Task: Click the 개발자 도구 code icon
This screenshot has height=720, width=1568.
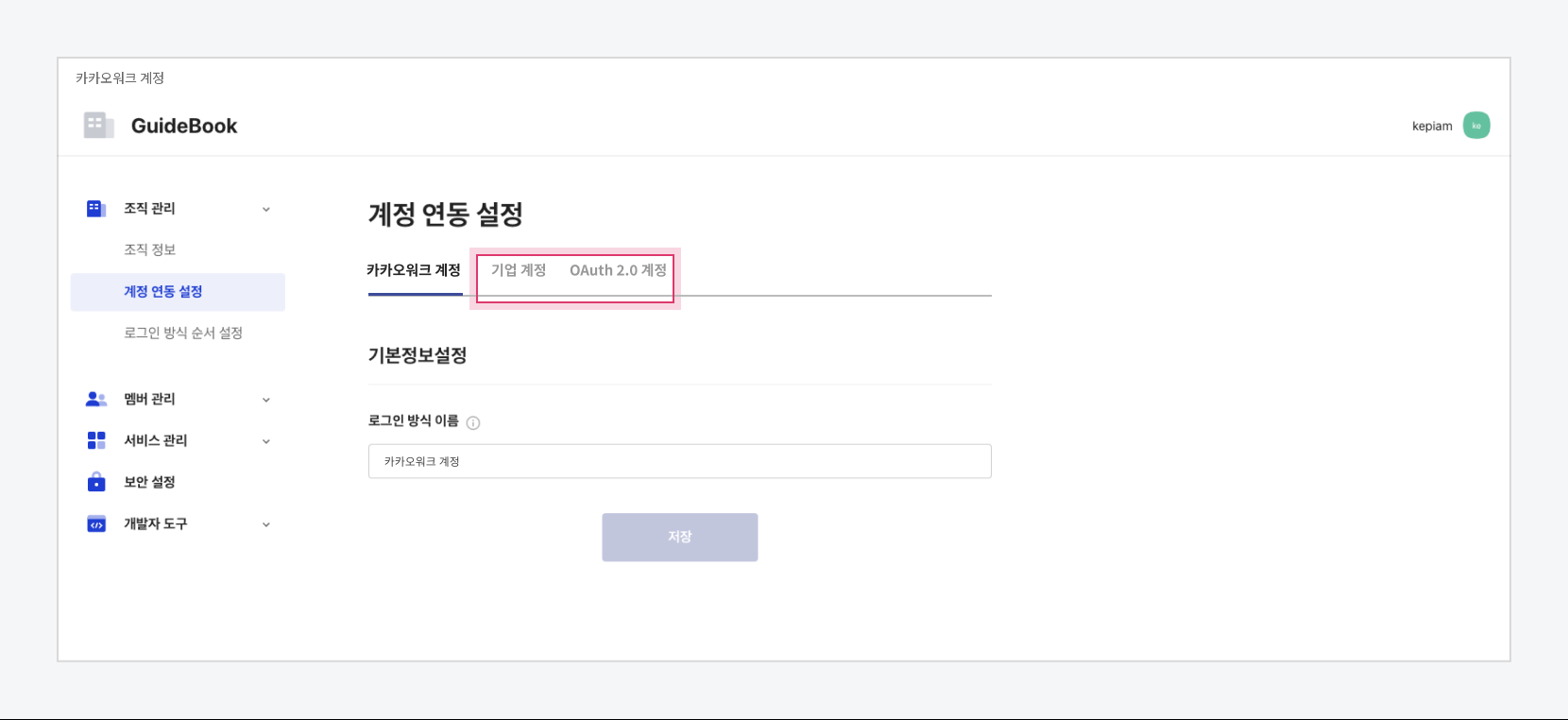Action: (x=96, y=523)
